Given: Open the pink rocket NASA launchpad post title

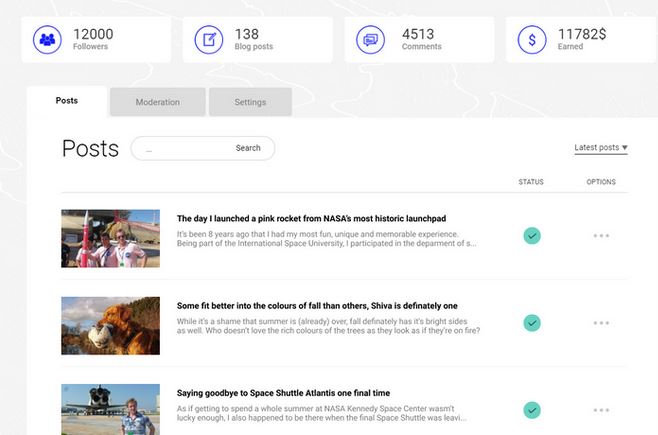Looking at the screenshot, I should click(x=311, y=219).
